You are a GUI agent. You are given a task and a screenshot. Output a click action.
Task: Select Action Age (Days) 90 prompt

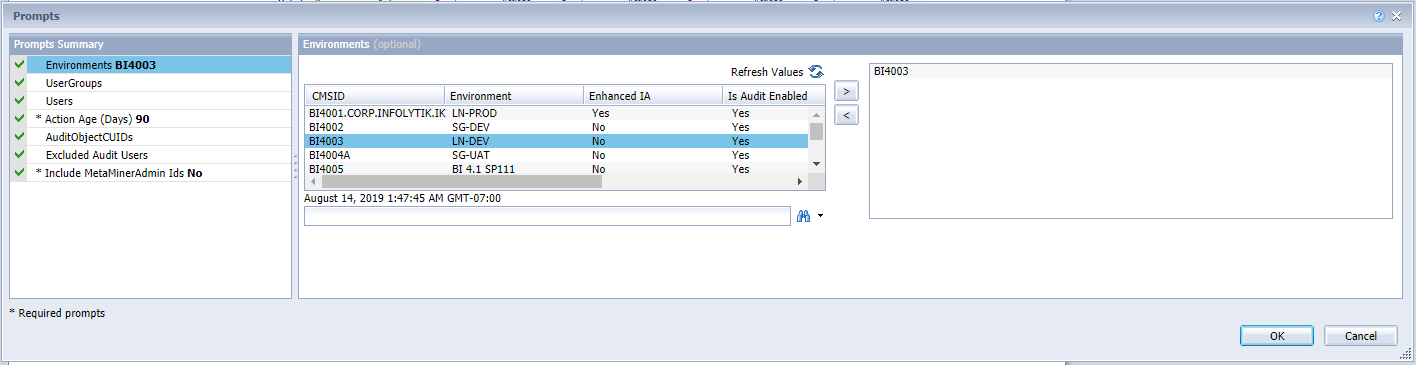pos(151,119)
